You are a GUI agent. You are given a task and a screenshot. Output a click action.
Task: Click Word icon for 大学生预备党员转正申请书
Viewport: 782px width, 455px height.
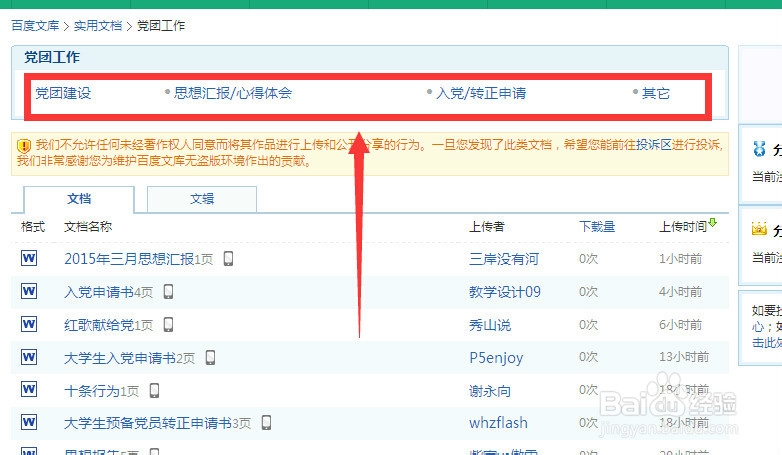pos(29,422)
